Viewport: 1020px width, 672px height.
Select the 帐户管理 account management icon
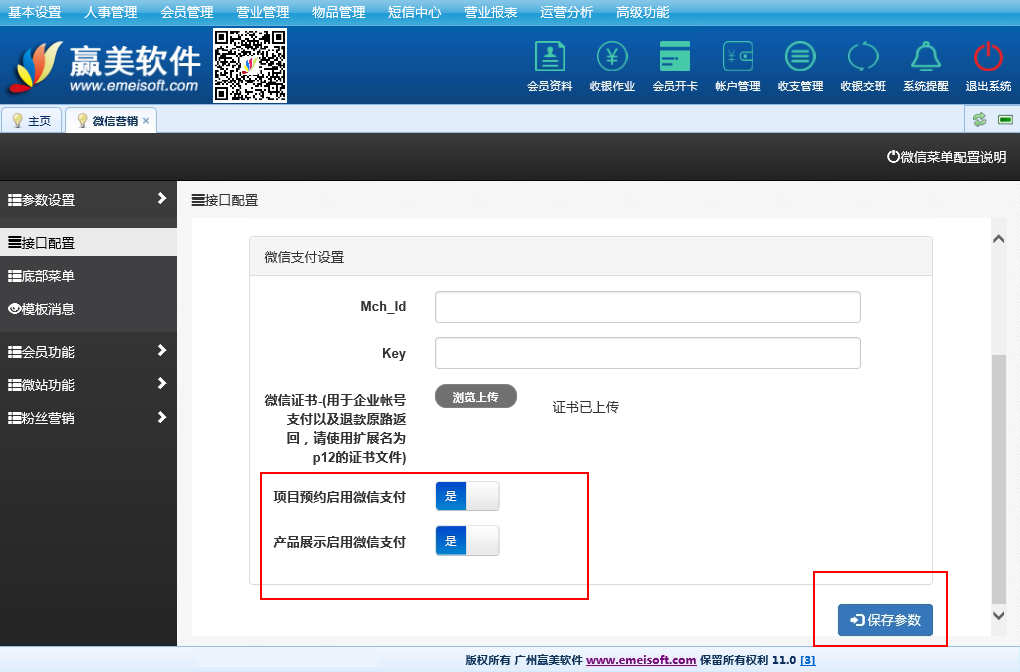point(738,66)
